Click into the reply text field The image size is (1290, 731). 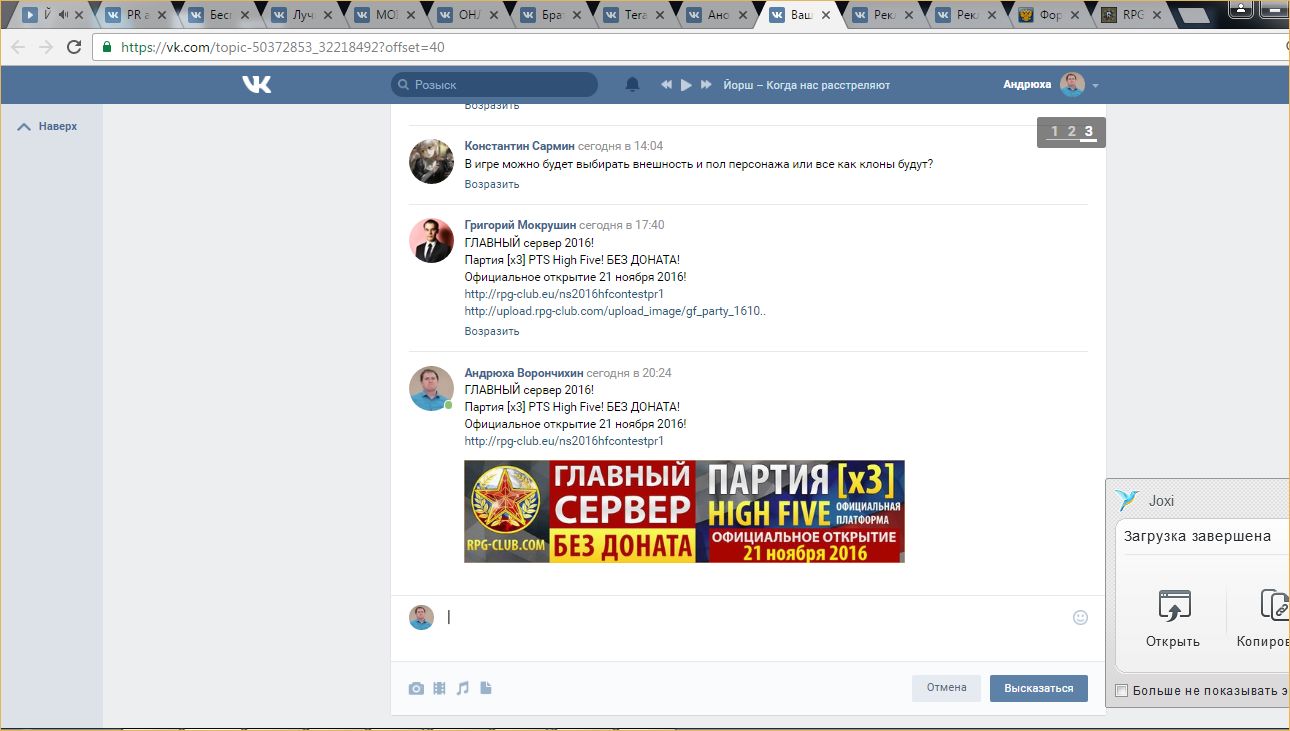(755, 618)
